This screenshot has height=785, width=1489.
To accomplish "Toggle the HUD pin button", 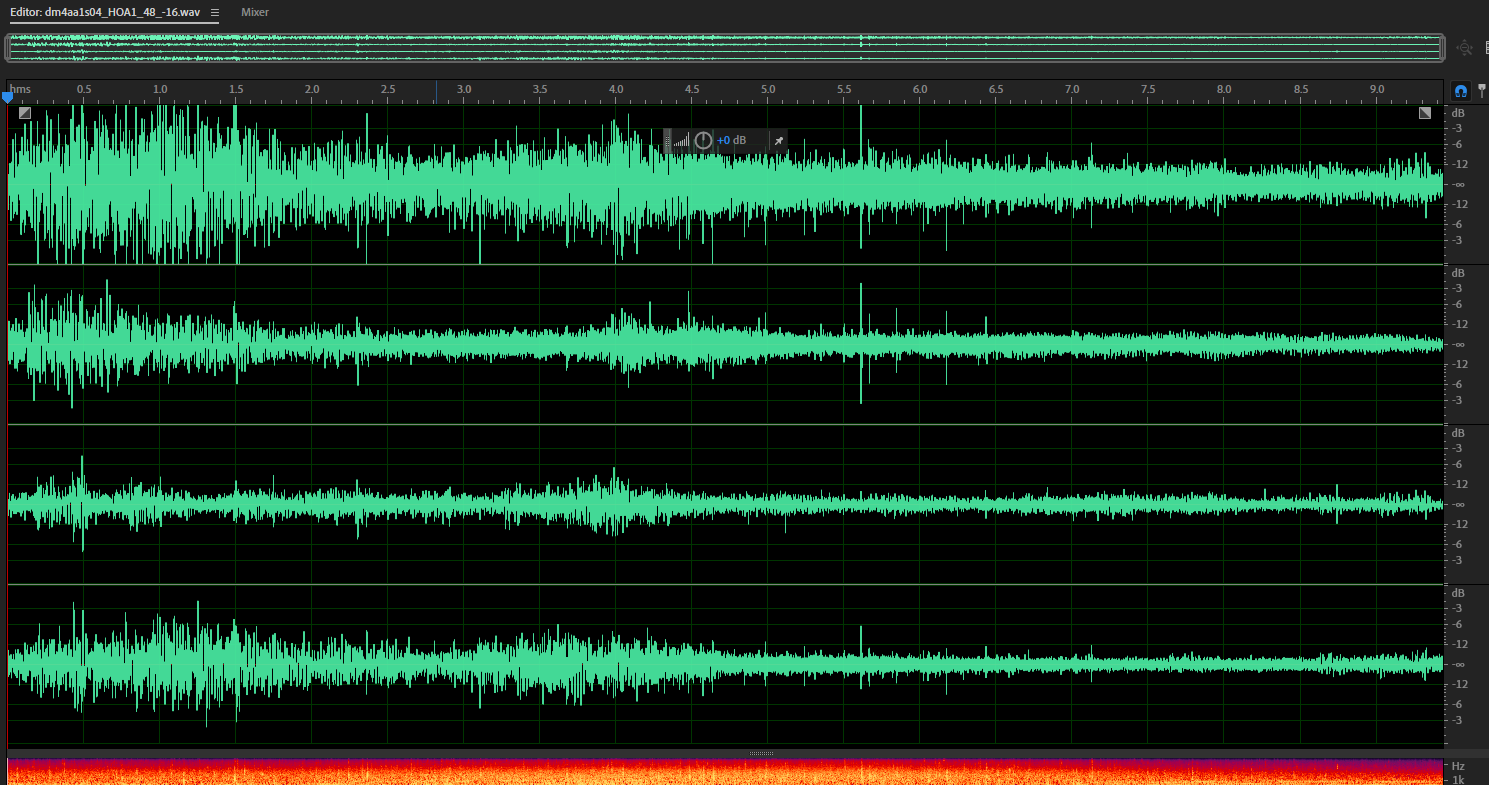I will pos(779,141).
